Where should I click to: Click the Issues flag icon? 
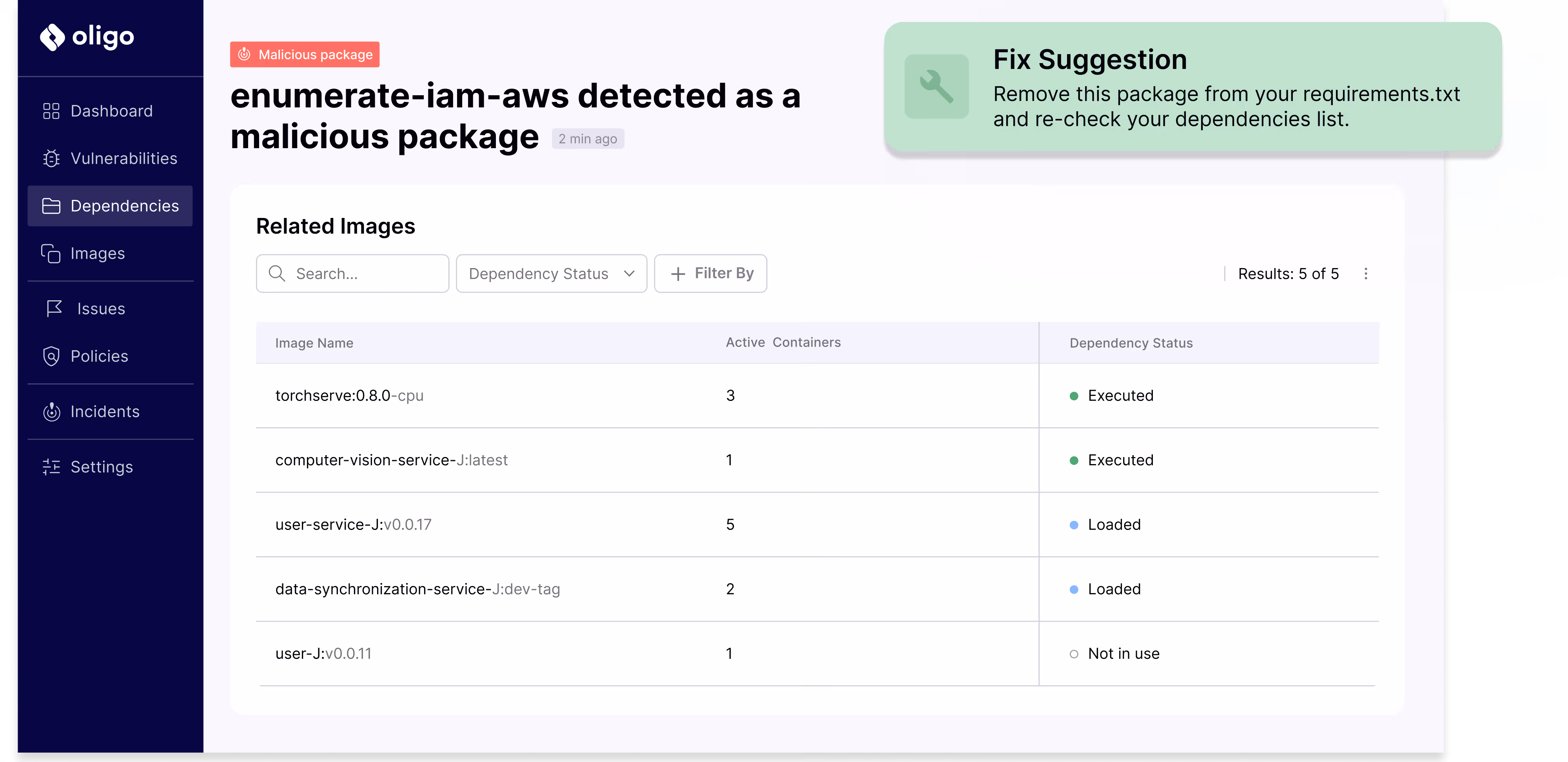coord(54,308)
